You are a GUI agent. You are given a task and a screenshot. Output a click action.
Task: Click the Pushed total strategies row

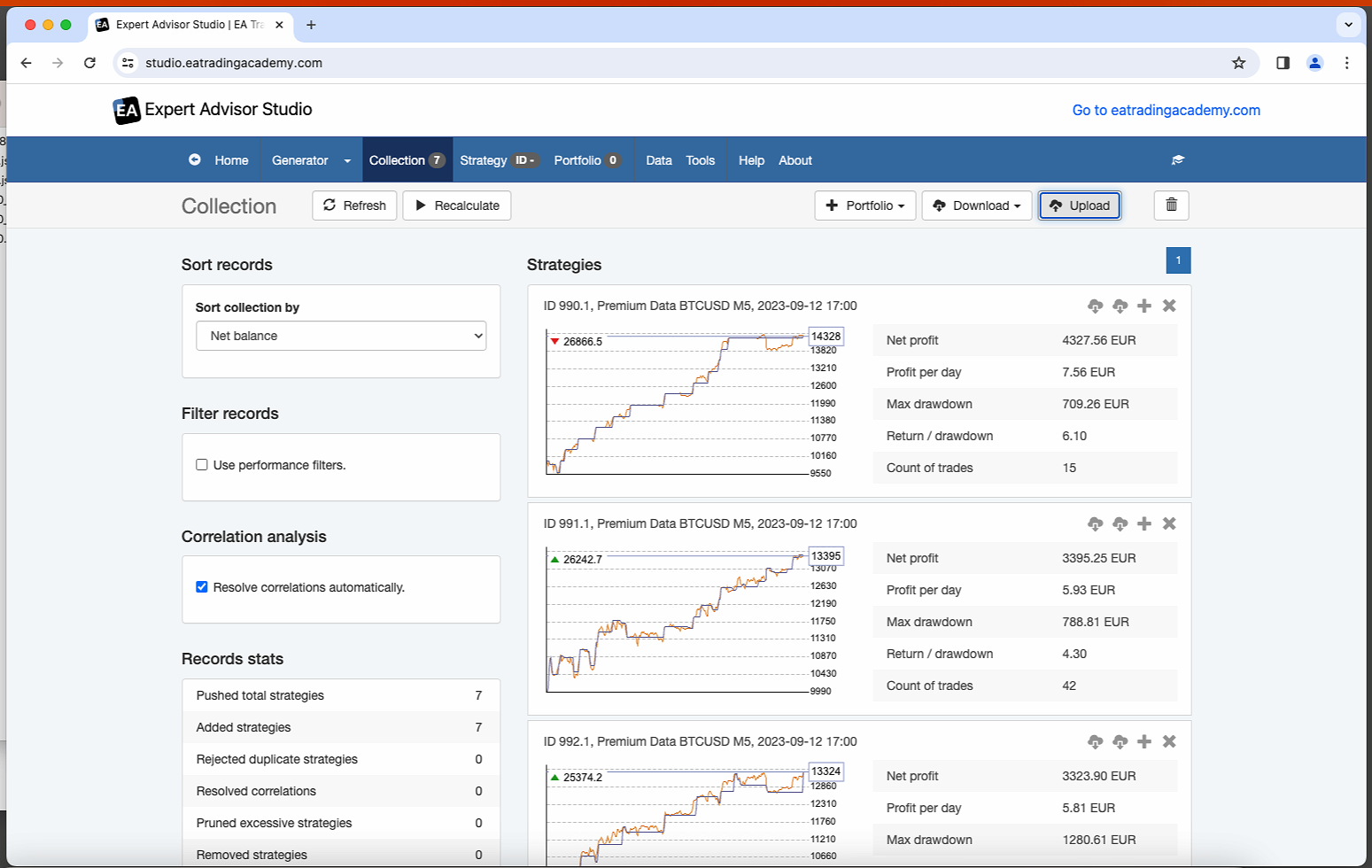341,695
